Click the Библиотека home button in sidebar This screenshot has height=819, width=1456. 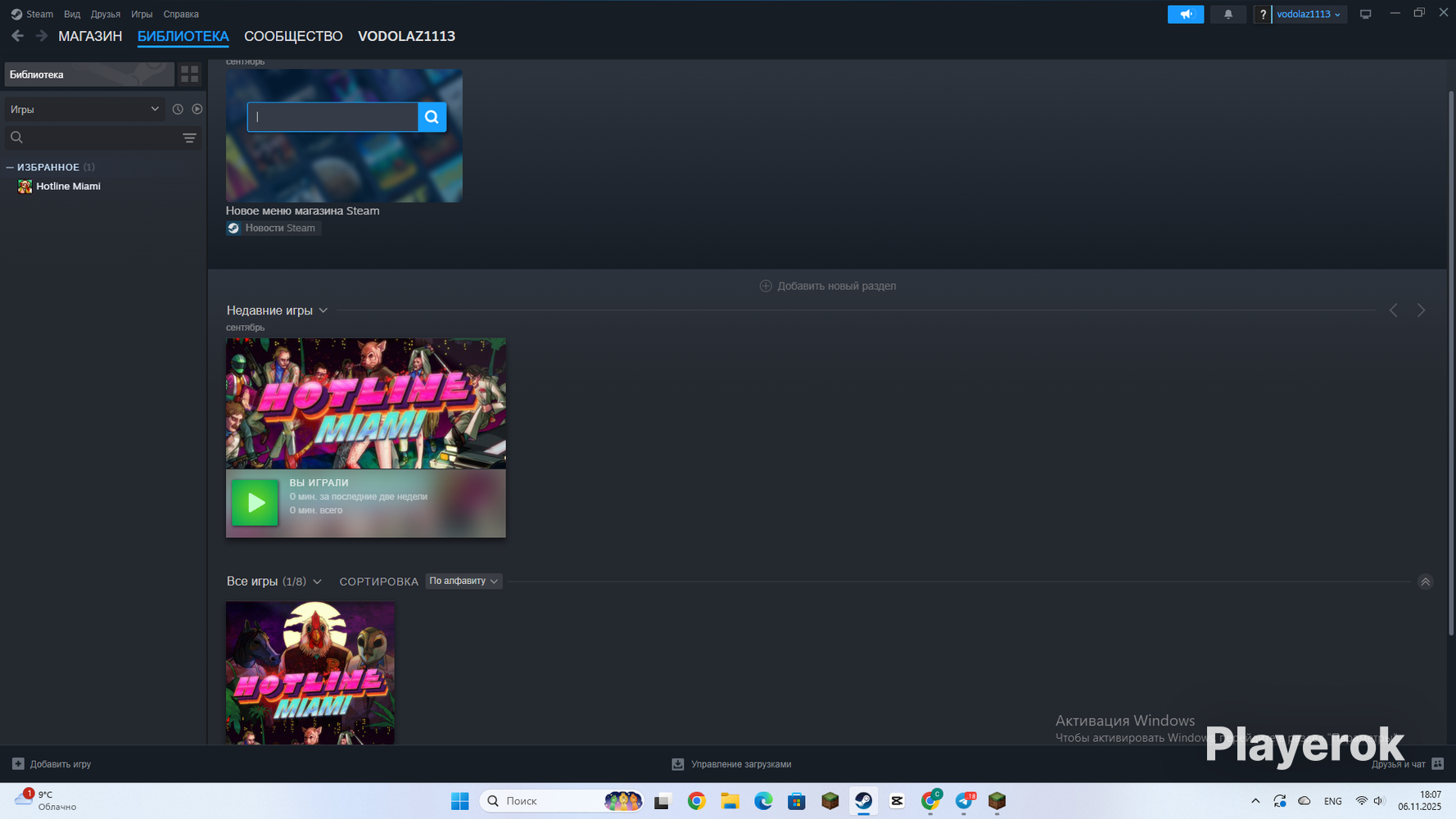click(x=89, y=75)
